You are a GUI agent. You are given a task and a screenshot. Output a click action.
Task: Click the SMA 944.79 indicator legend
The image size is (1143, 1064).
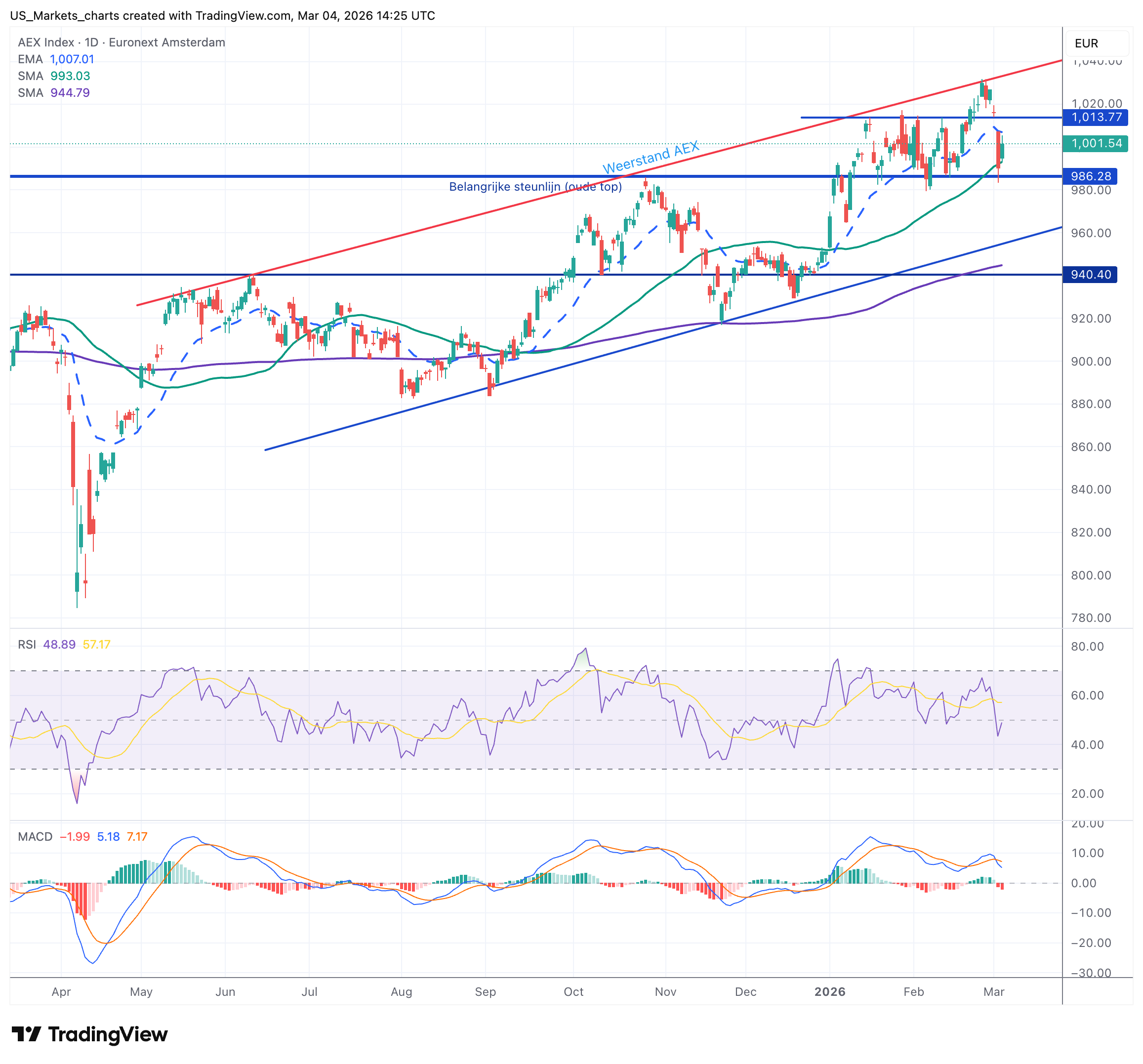point(53,92)
